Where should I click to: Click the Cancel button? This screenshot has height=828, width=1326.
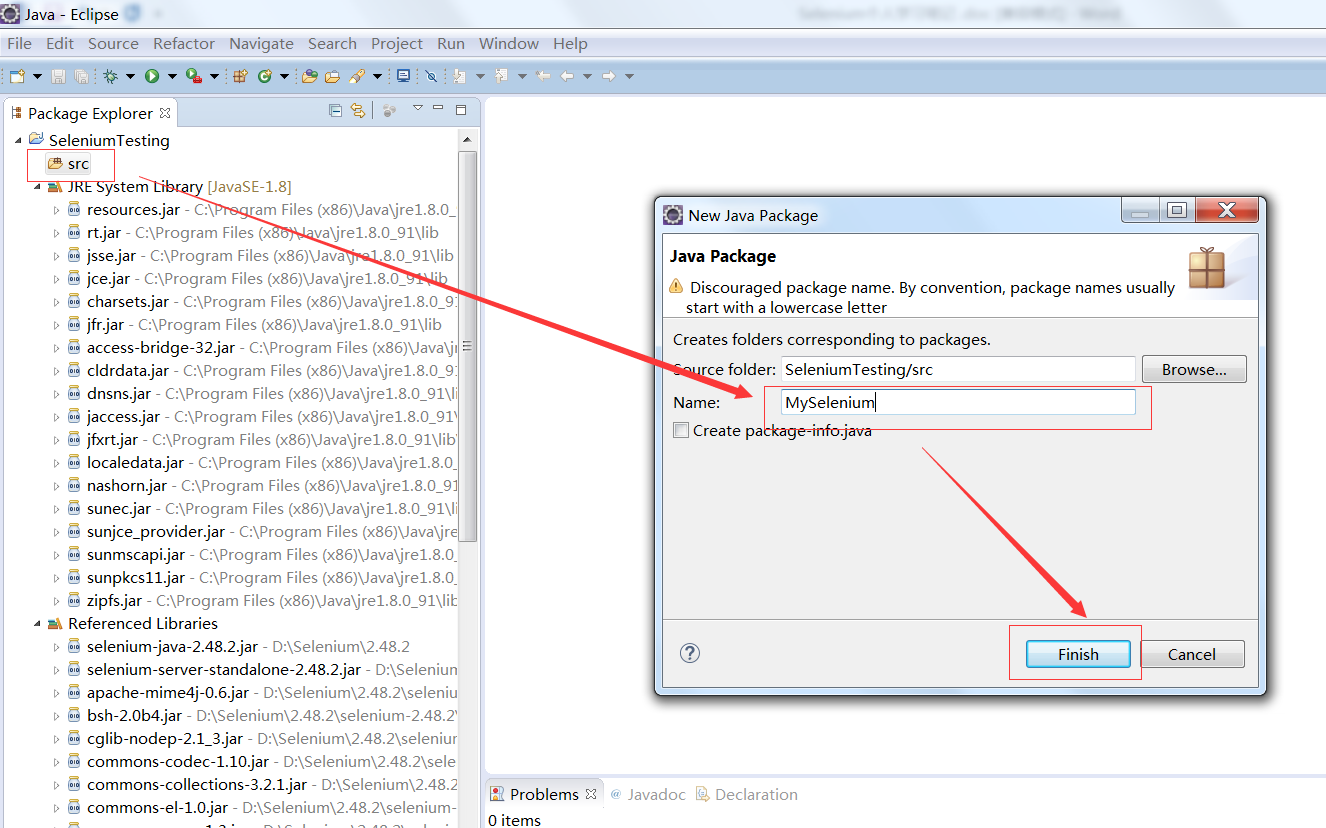click(1192, 654)
